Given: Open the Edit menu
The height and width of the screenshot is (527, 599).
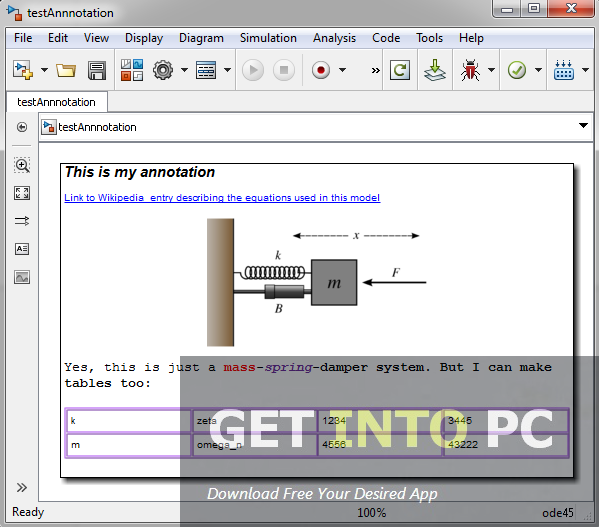Looking at the screenshot, I should [58, 38].
